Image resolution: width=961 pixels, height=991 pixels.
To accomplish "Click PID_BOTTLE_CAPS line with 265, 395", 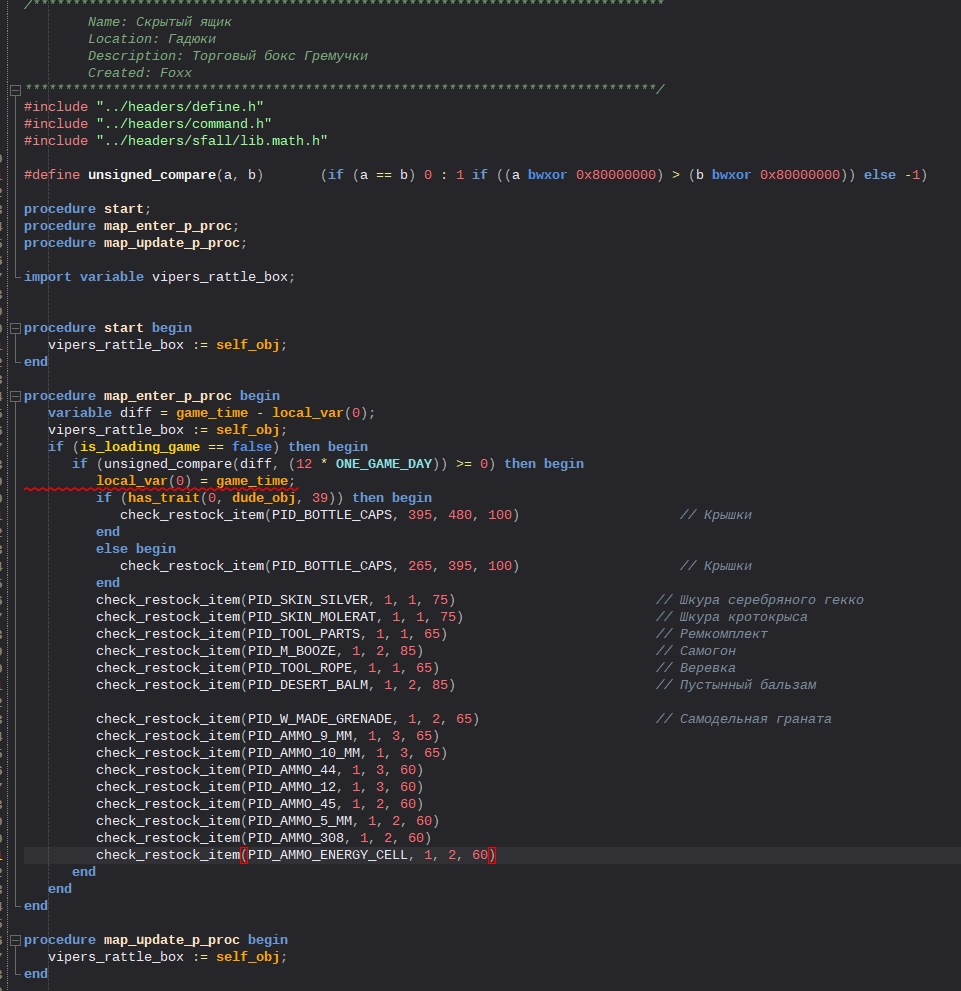I will pos(319,567).
